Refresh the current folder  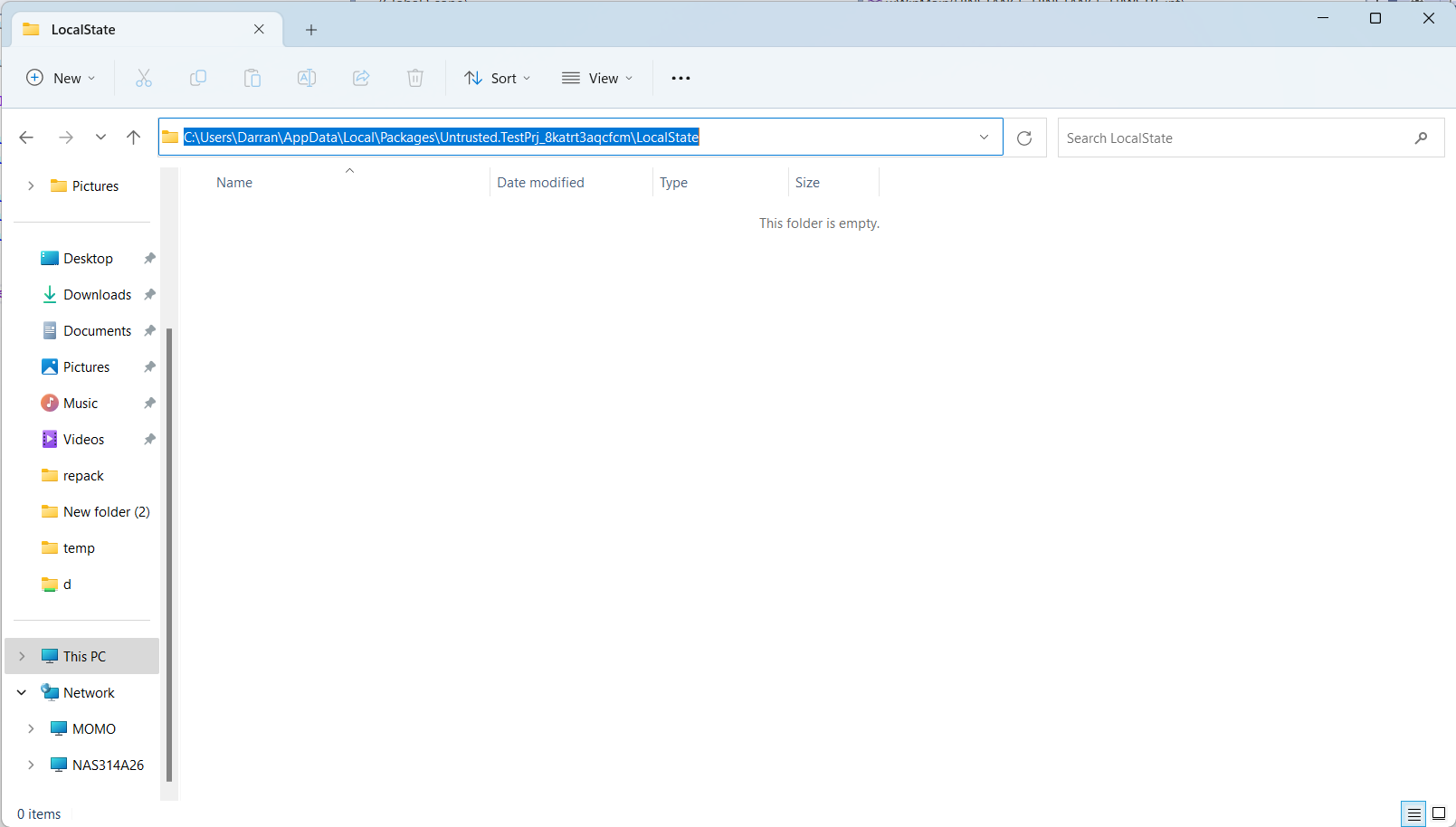[1024, 138]
